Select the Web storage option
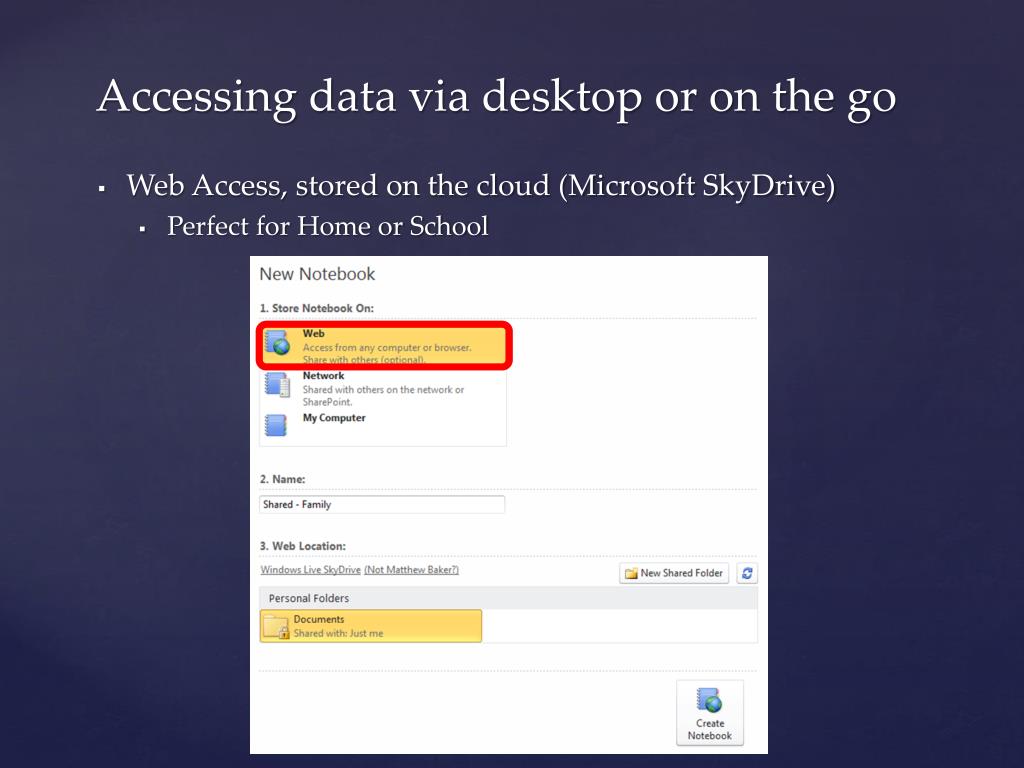 (384, 345)
